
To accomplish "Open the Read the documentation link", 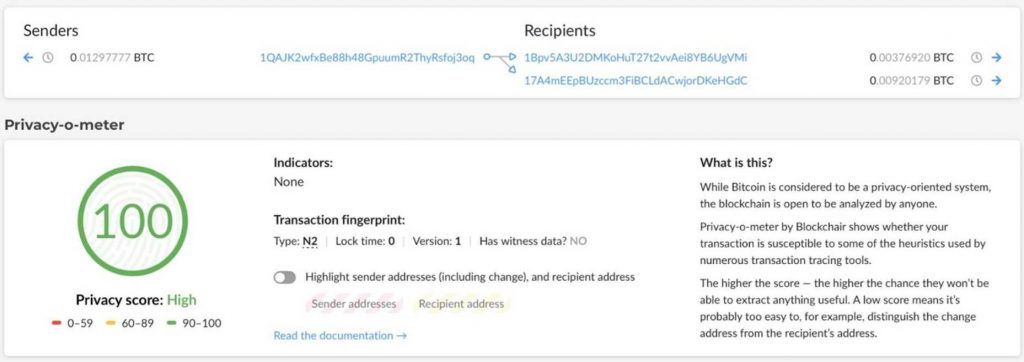I will (340, 336).
